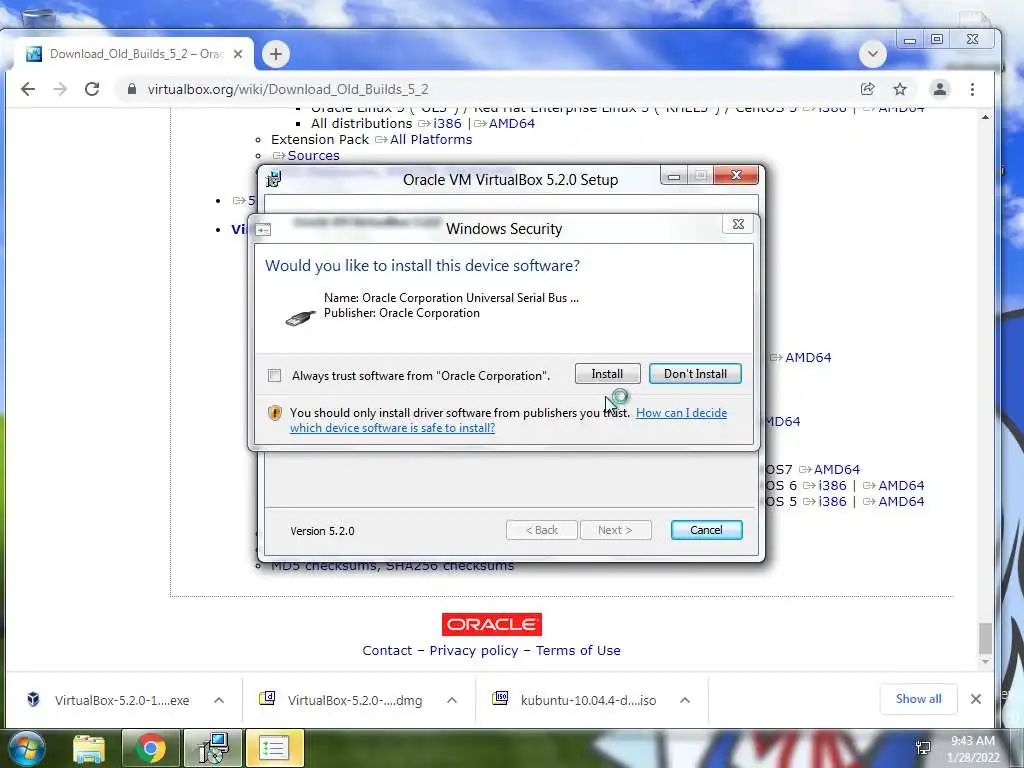Expand options for the VirtualBox exe download
This screenshot has width=1024, height=768.
[x=219, y=700]
